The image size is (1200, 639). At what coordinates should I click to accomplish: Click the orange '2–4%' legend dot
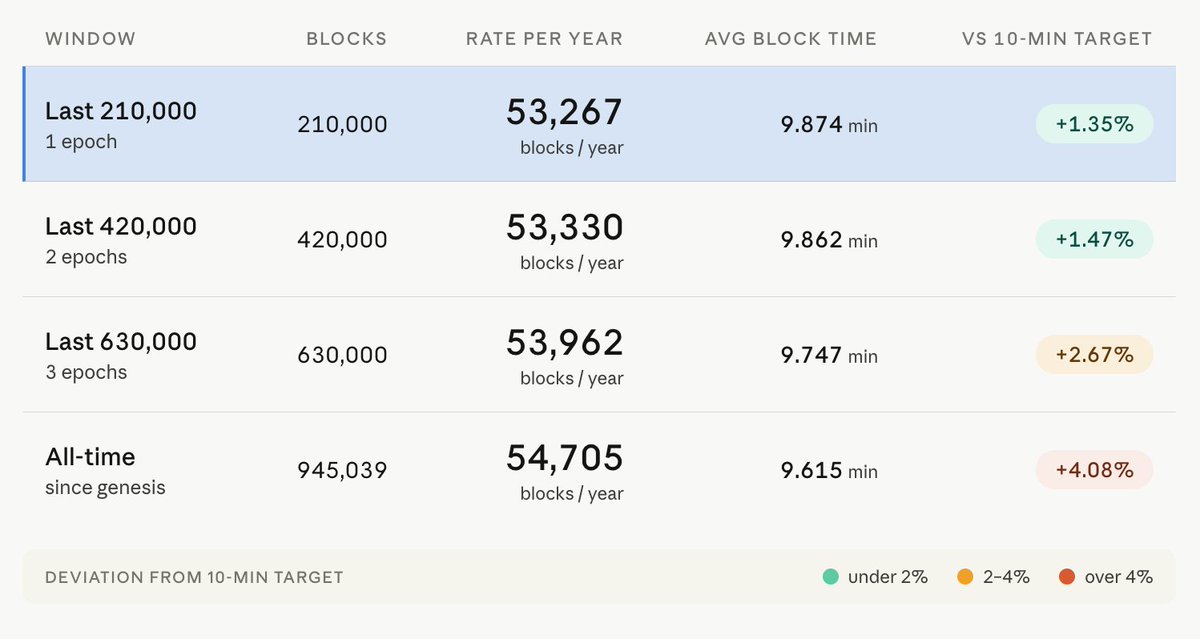coord(965,577)
